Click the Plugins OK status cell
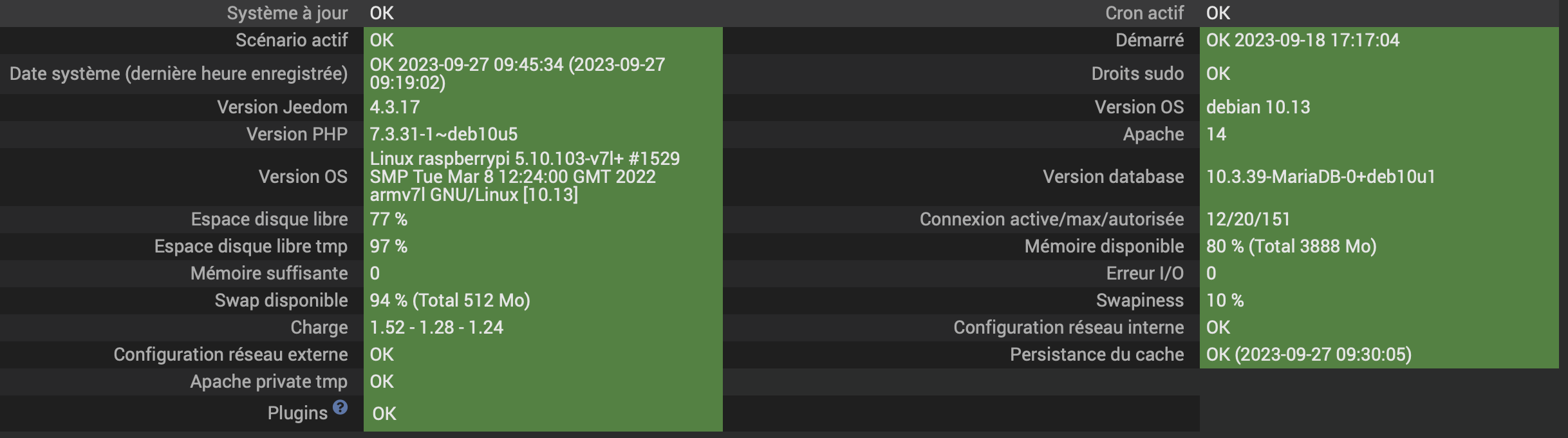The height and width of the screenshot is (438, 1568). pyautogui.click(x=543, y=414)
